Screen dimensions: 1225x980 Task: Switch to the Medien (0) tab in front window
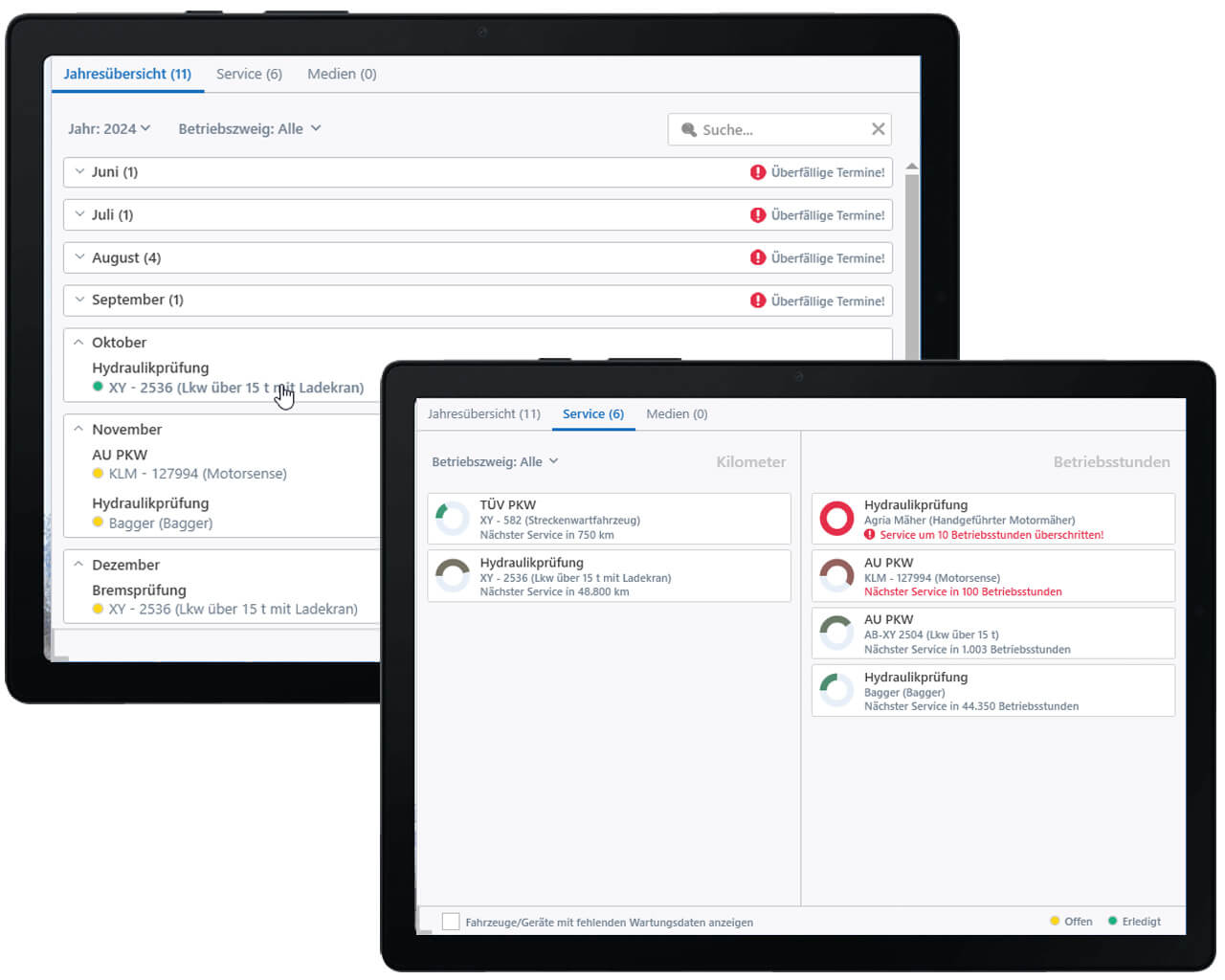click(x=677, y=413)
